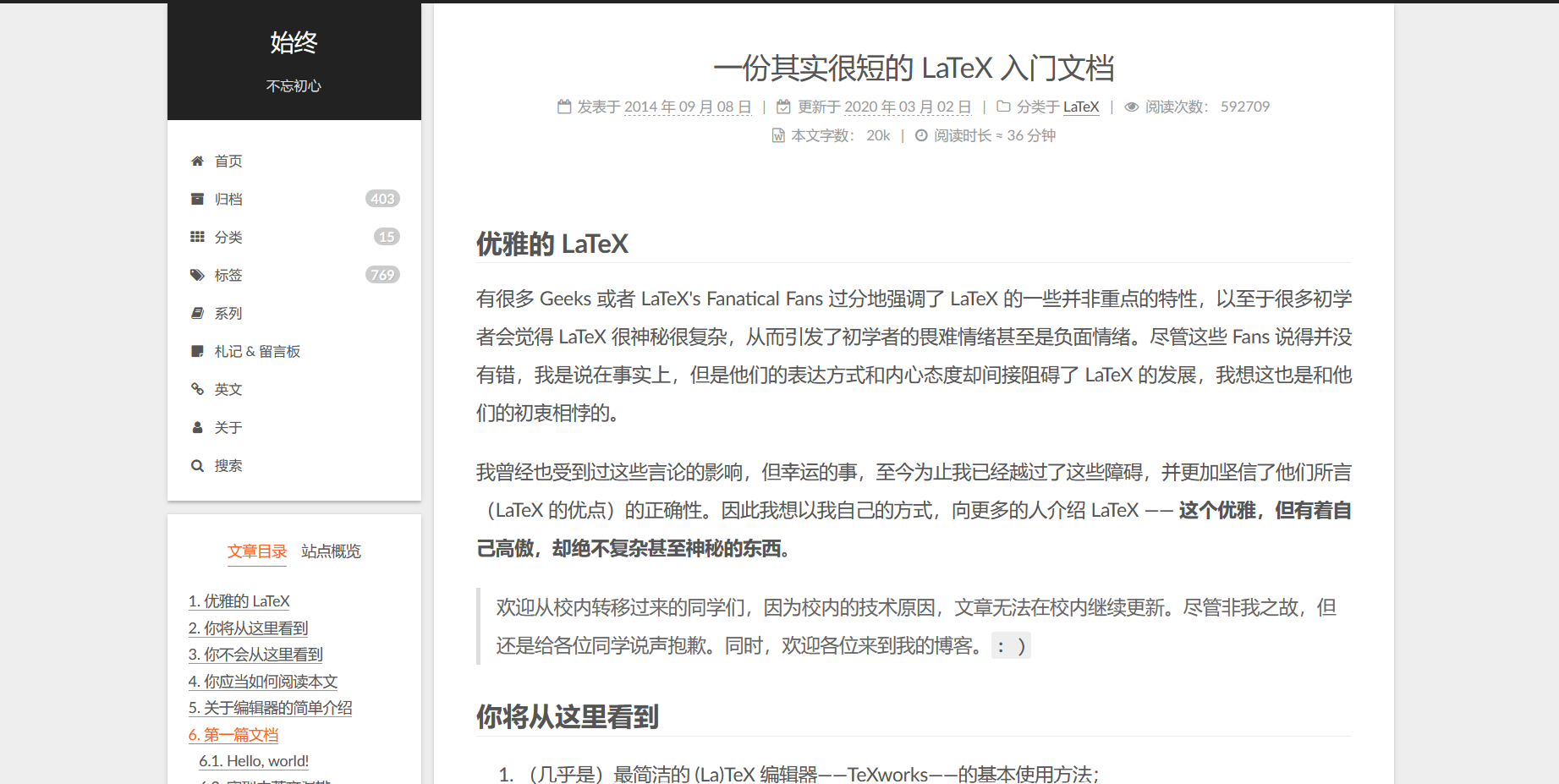Click the calendar icon beside publish date
Screen dimensions: 1559x784
(x=563, y=107)
